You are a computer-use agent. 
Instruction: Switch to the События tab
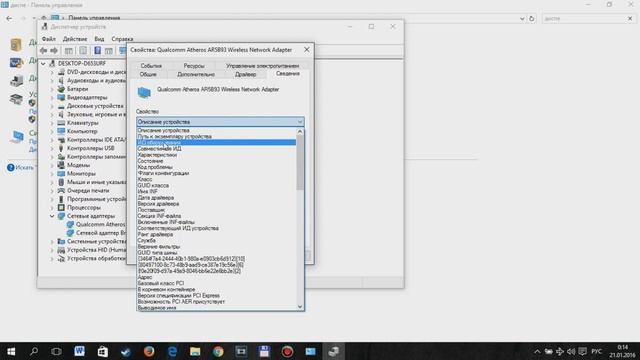(x=151, y=66)
